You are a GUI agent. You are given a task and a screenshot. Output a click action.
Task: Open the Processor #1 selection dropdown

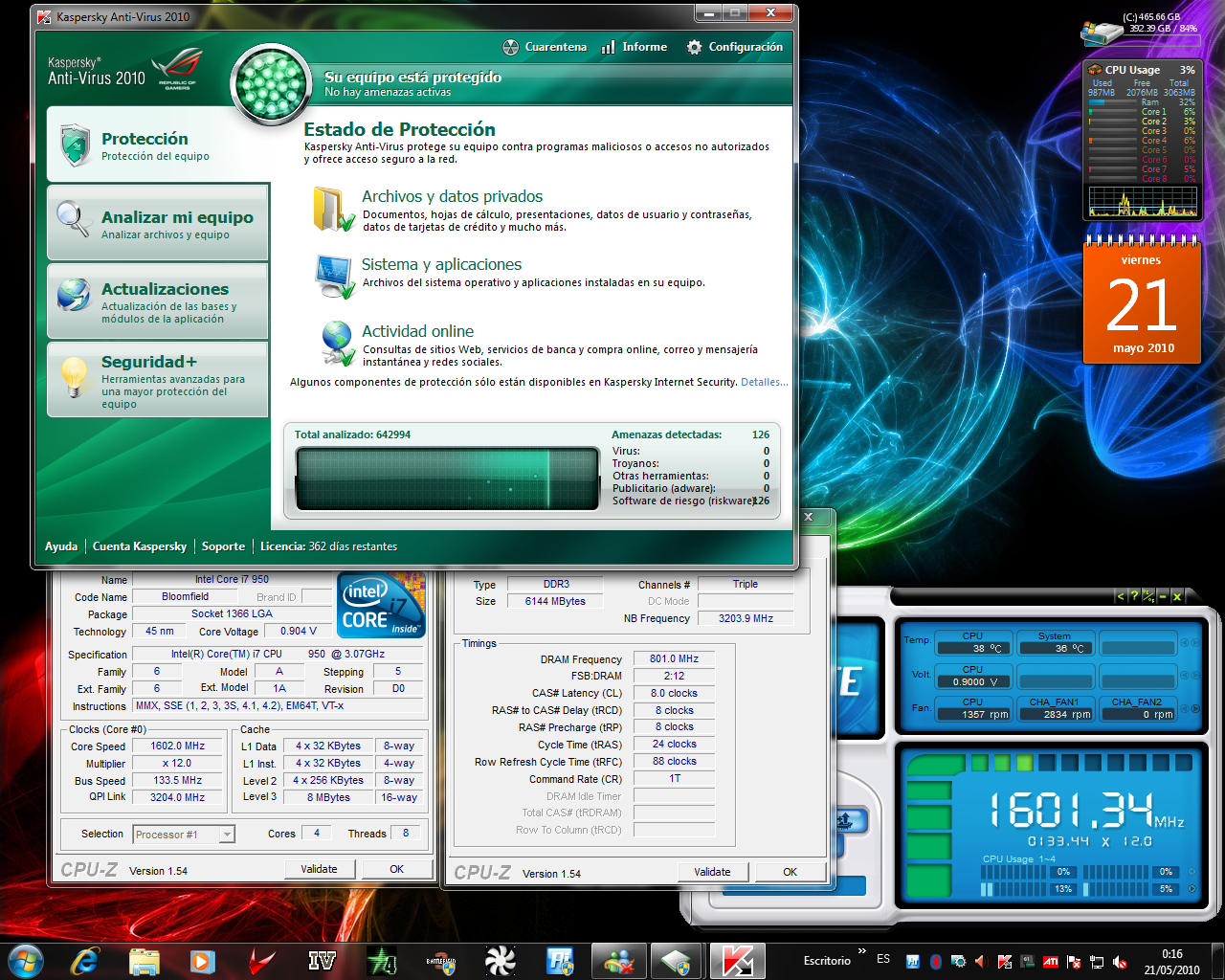tap(227, 835)
